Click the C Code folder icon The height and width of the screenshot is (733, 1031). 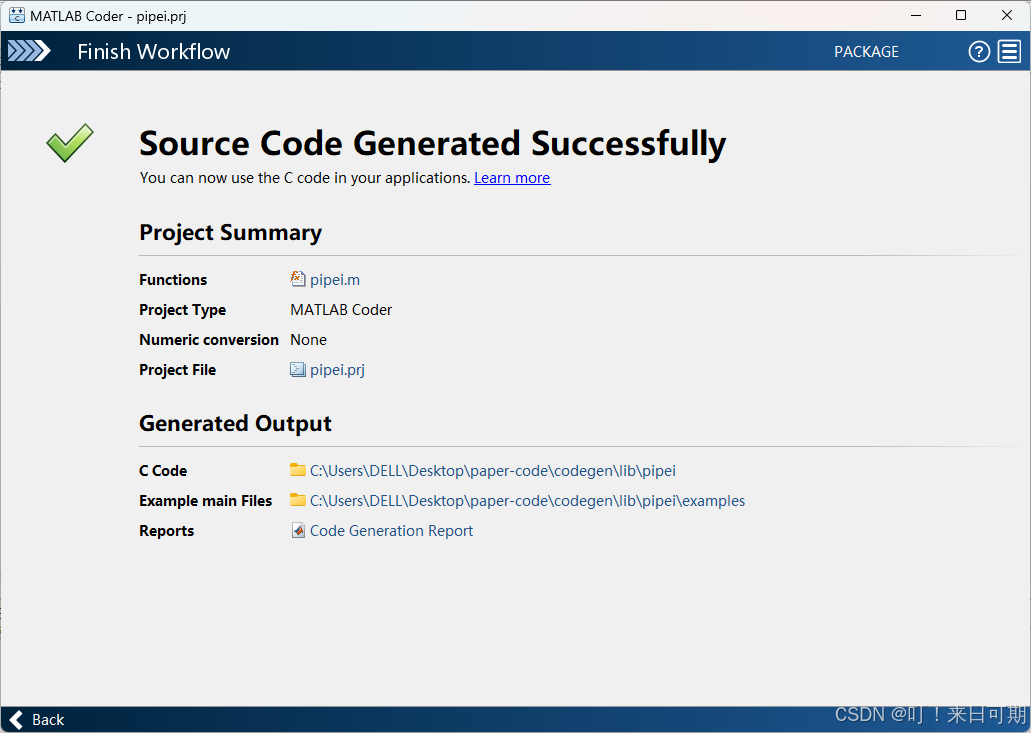click(x=298, y=470)
